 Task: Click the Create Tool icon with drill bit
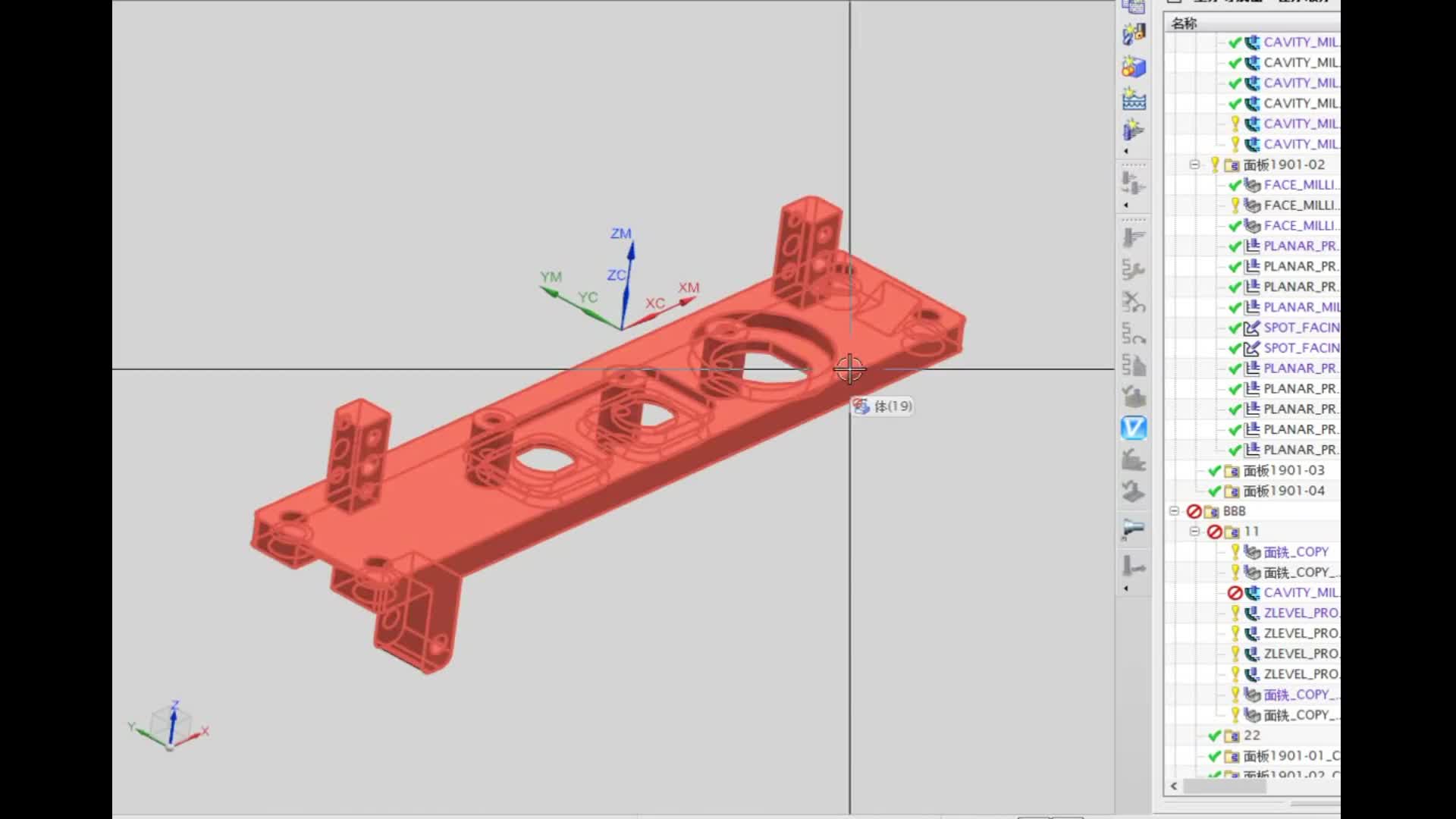click(1134, 34)
